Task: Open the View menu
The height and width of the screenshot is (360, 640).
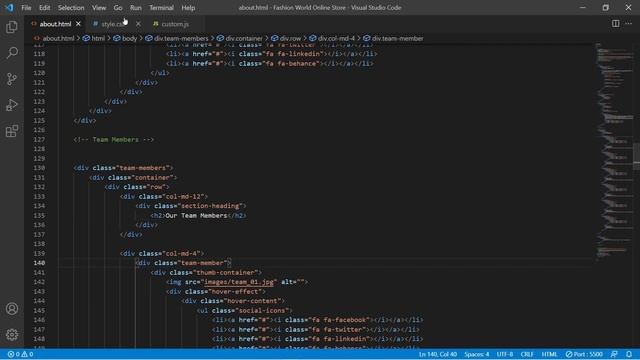Action: 99,8
